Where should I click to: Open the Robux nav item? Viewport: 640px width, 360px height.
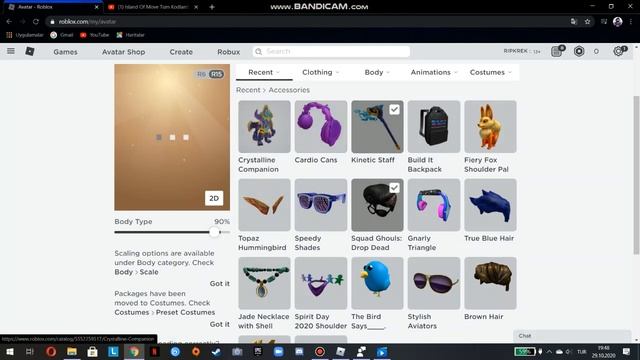229,52
